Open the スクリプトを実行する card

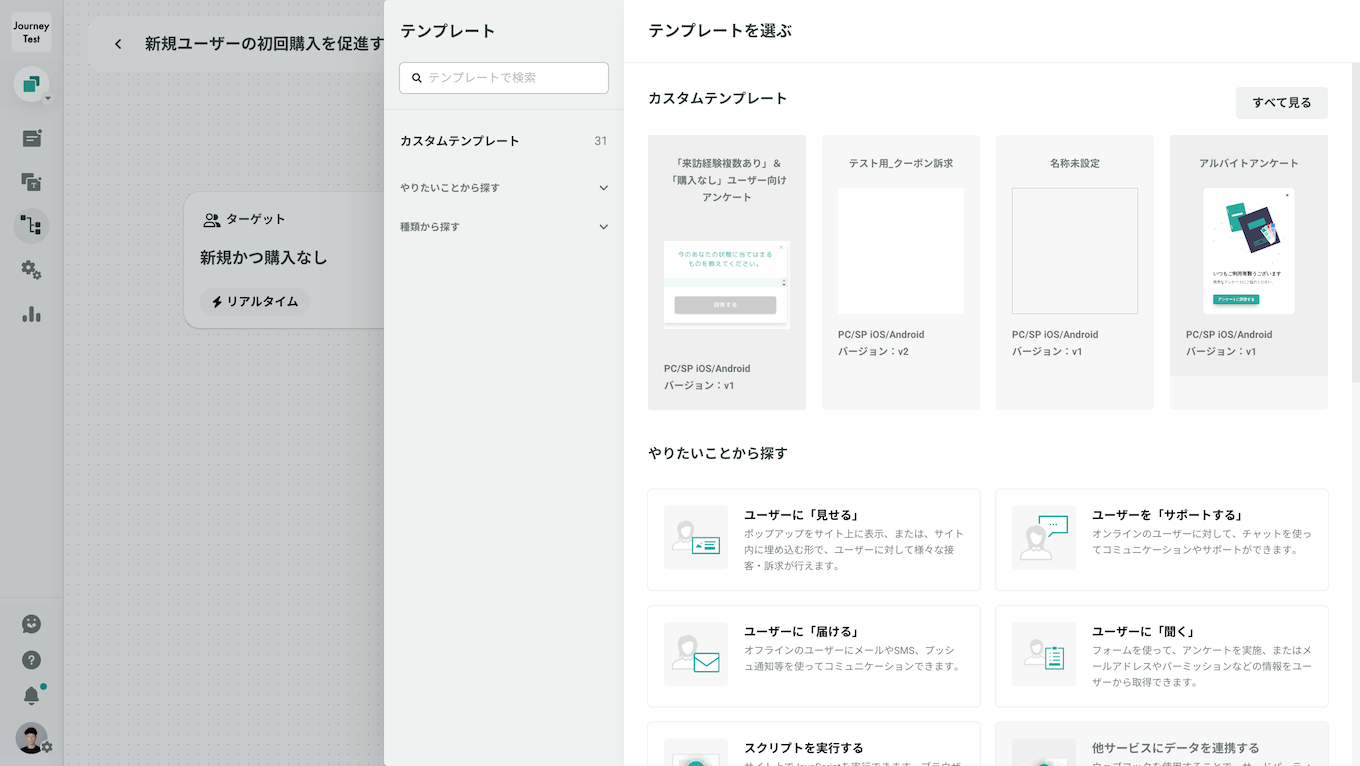coord(814,744)
